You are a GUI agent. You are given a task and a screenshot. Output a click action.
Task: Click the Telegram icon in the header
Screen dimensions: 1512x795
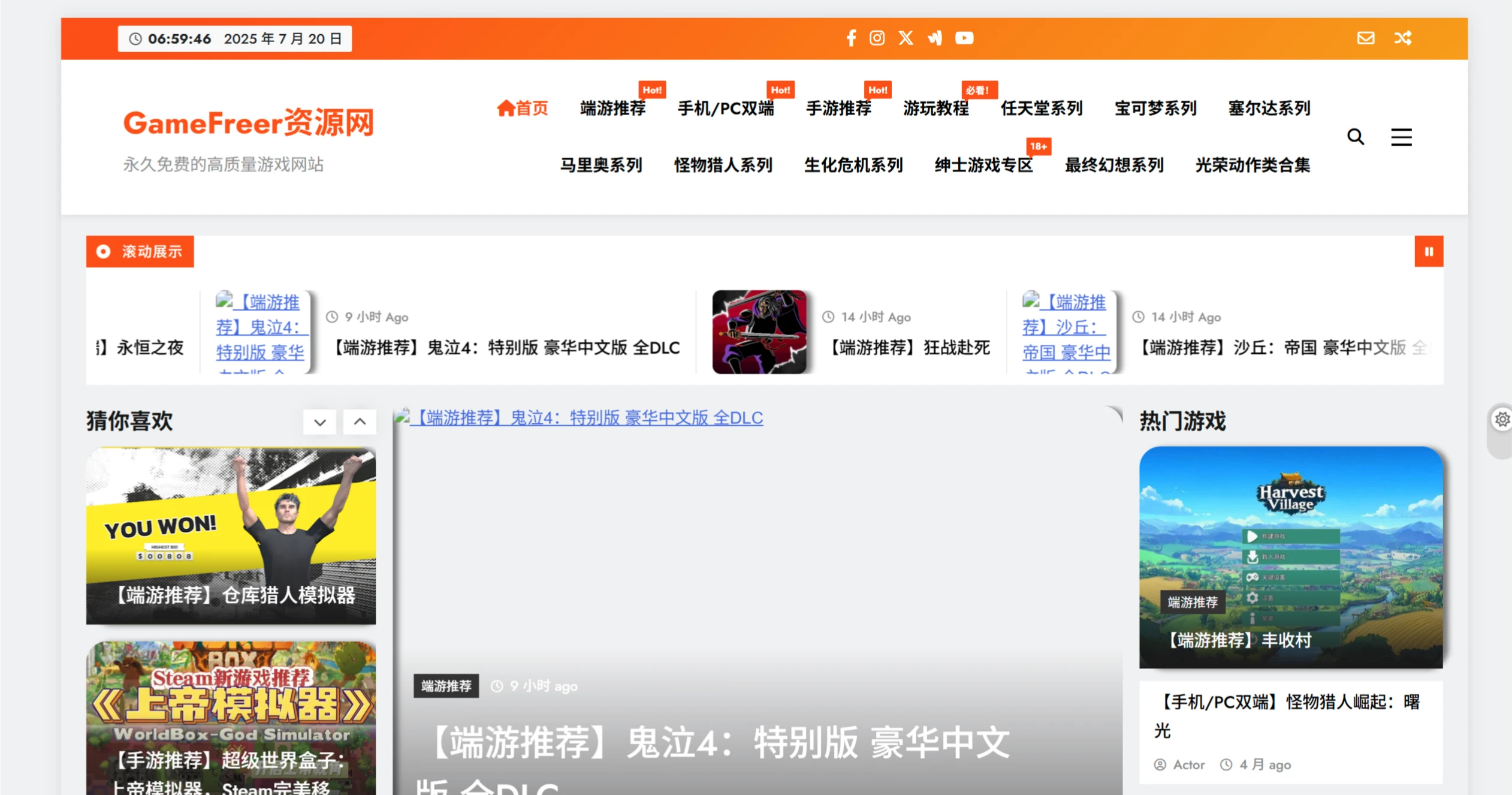tap(934, 38)
